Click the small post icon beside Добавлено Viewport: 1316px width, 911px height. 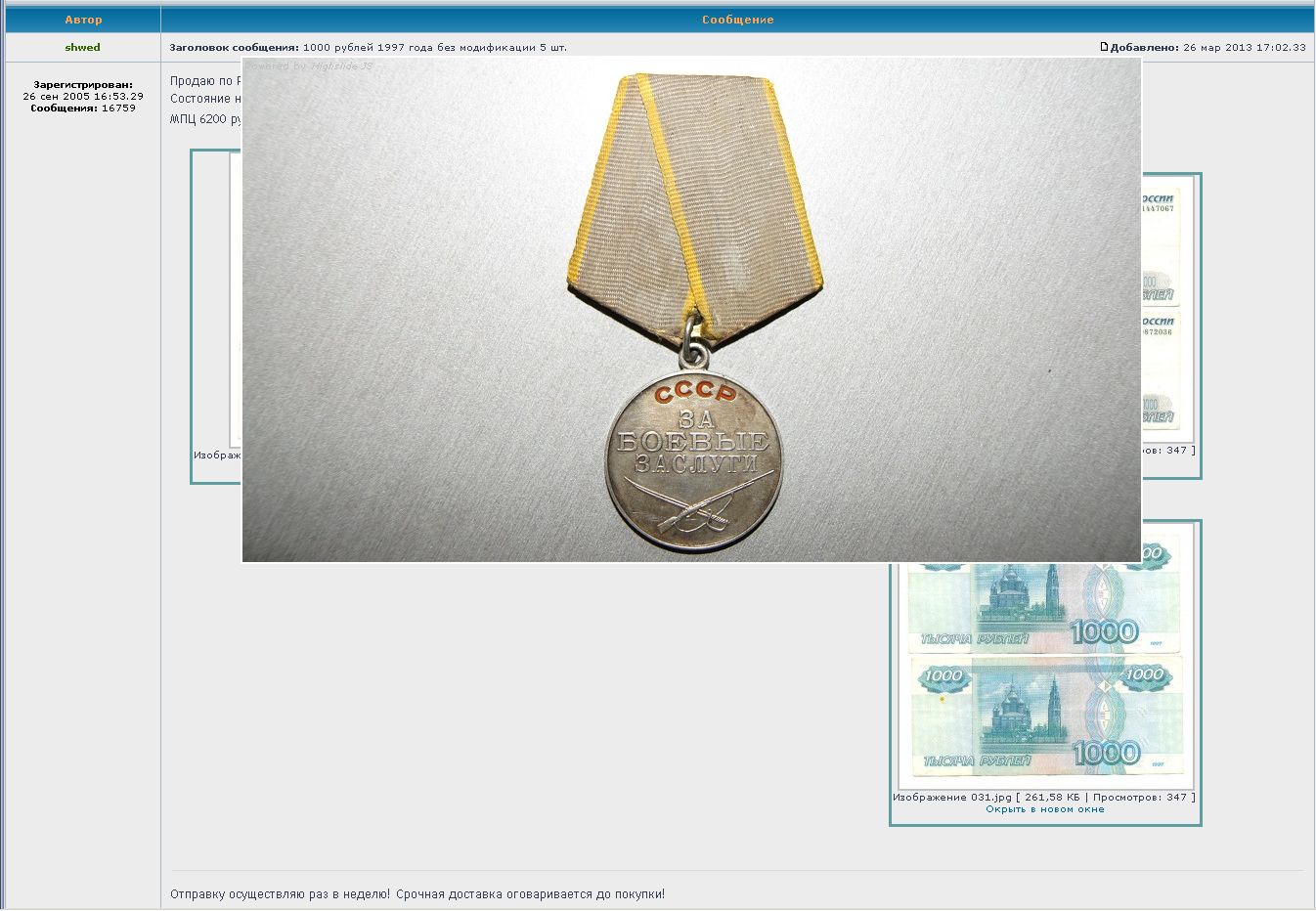click(1105, 47)
